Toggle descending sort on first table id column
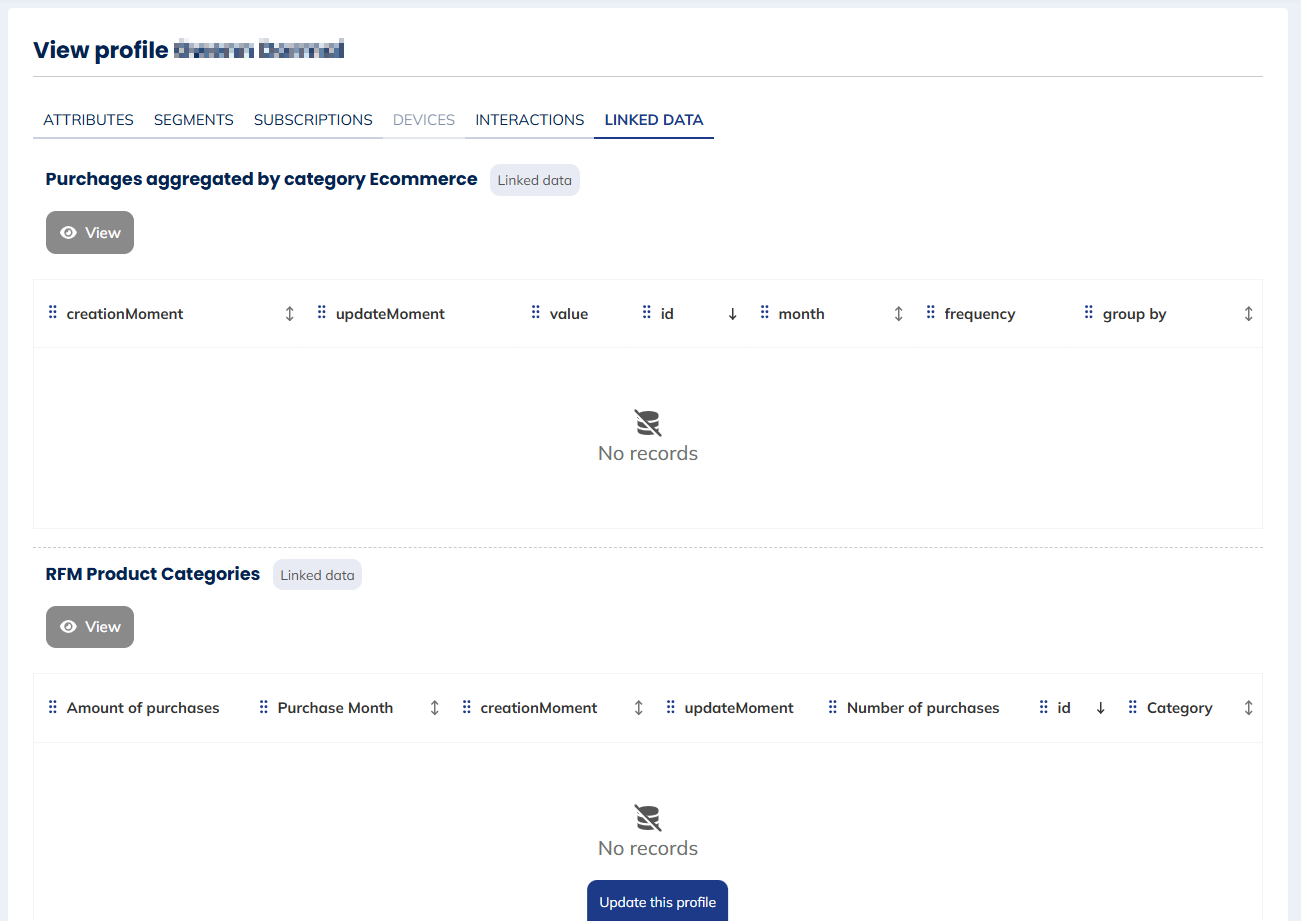 (733, 314)
